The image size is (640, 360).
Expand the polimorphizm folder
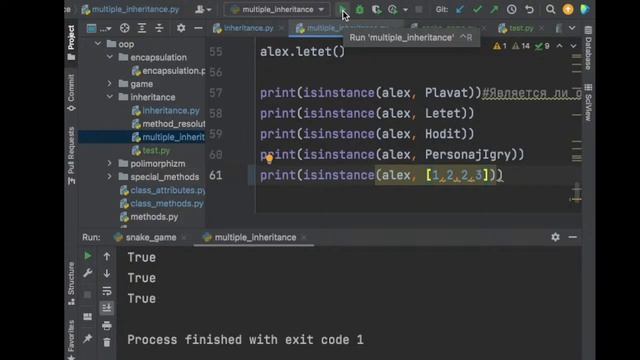(x=109, y=163)
